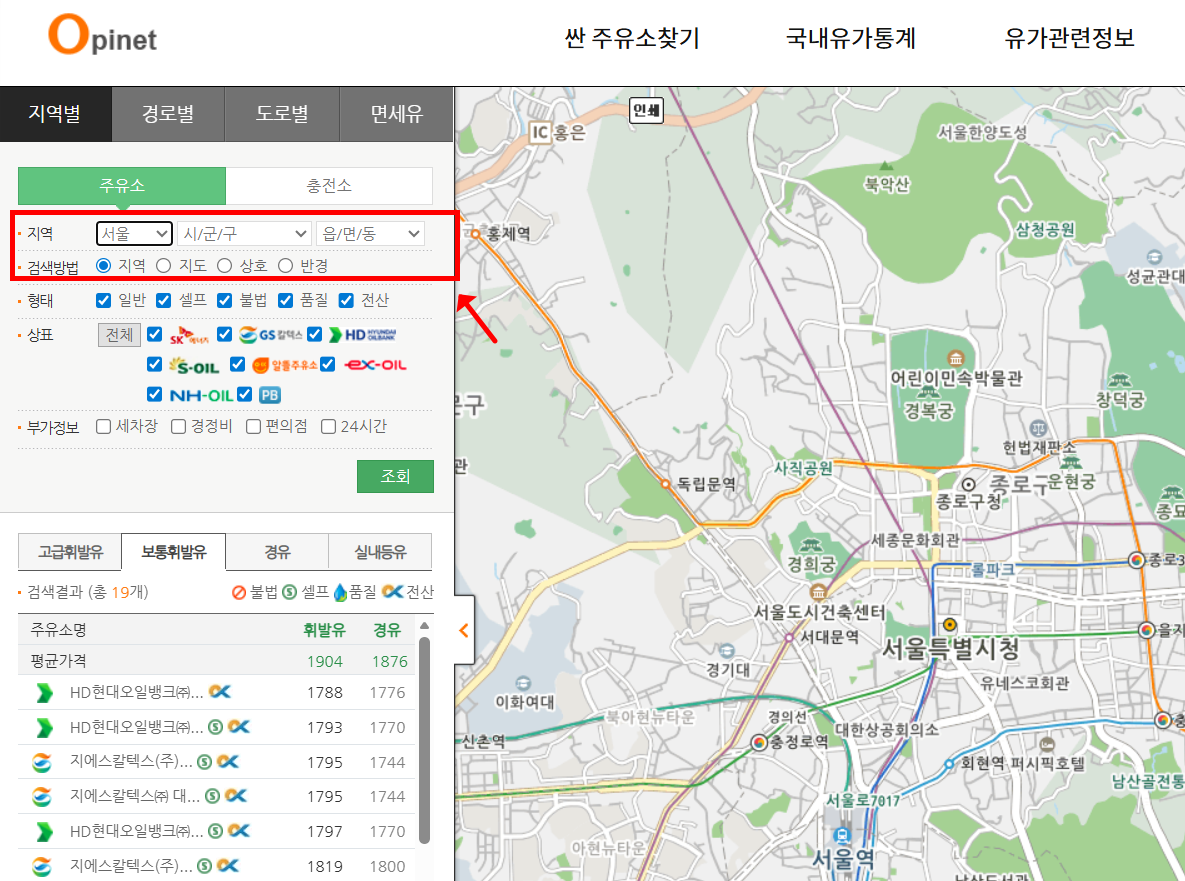Screen dimensions: 1185x881
Task: Uncheck the SK에너지 brand checkbox
Action: click(x=155, y=334)
